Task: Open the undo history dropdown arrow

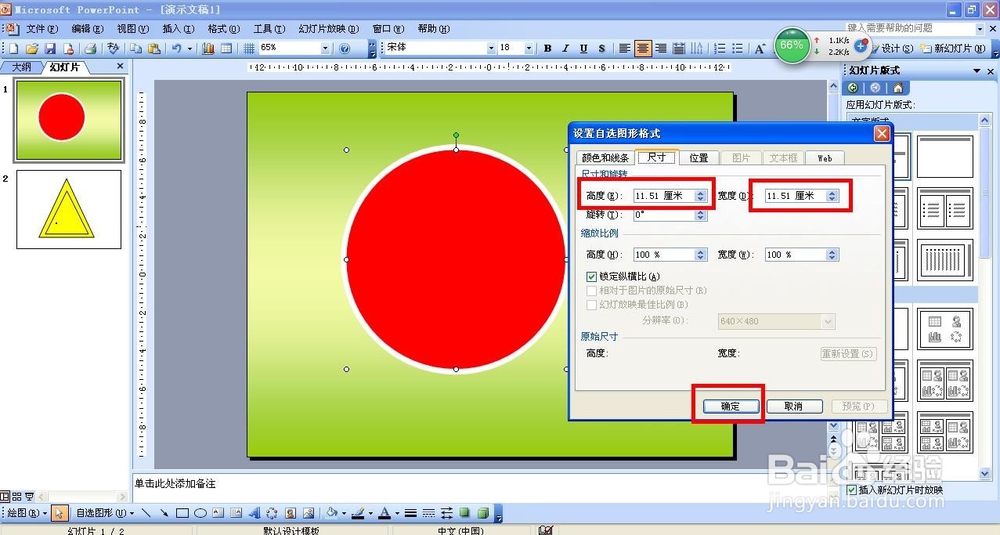Action: 189,48
